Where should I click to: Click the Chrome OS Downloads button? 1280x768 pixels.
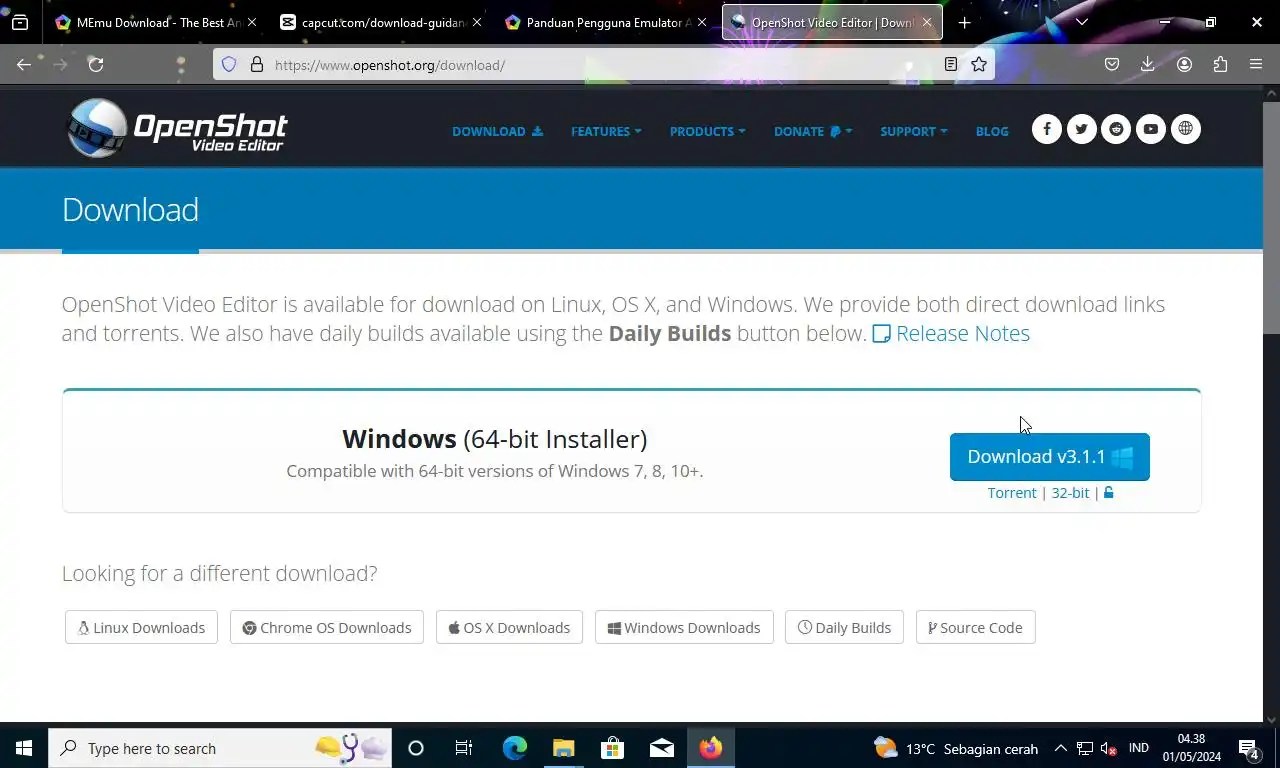tap(327, 627)
